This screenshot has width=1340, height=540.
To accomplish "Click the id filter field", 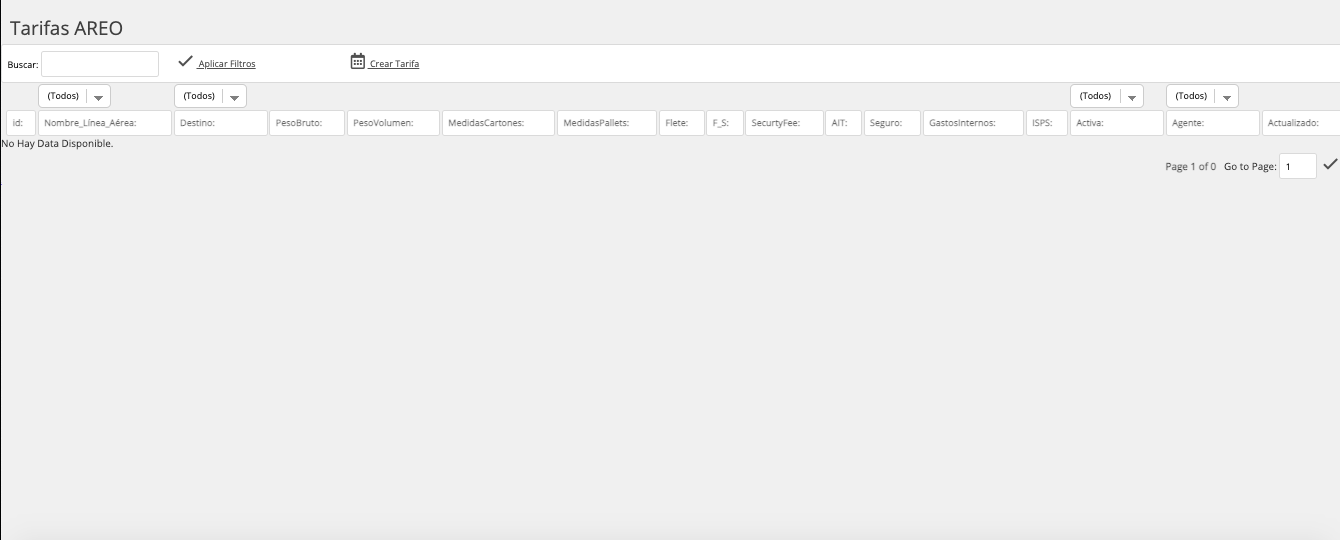I will [x=21, y=123].
